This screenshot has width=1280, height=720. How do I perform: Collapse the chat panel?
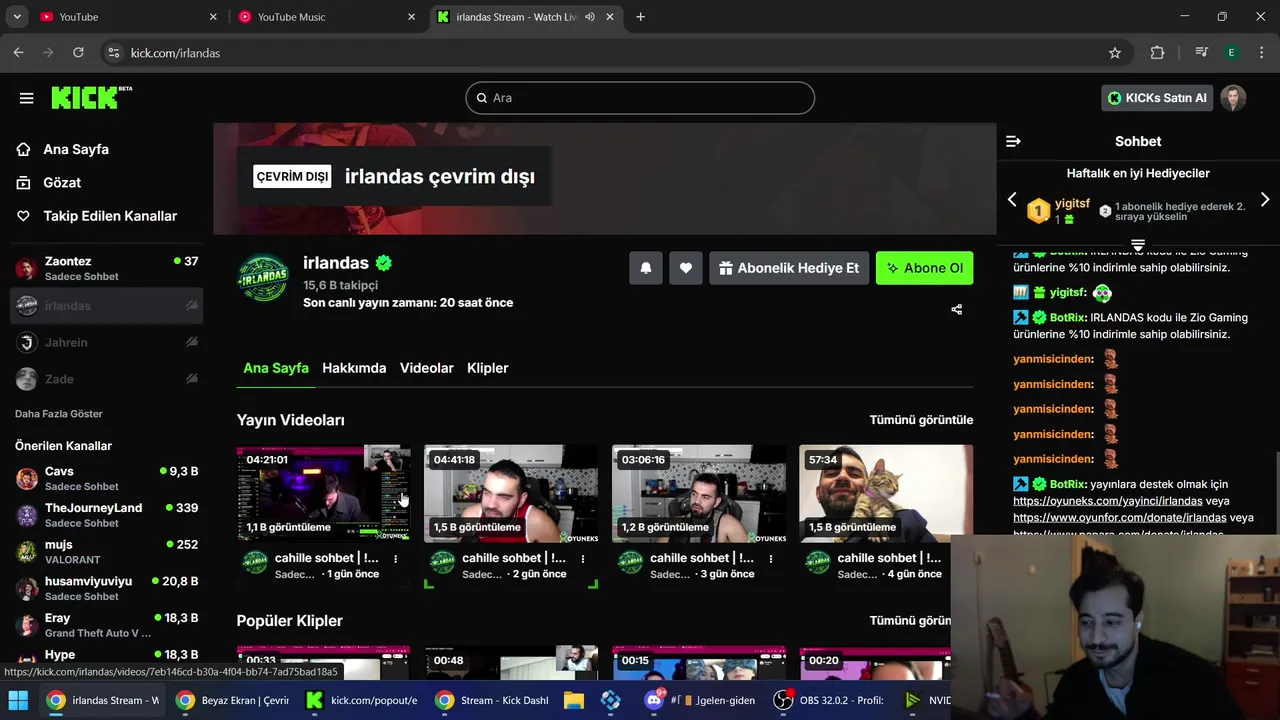pyautogui.click(x=1013, y=141)
